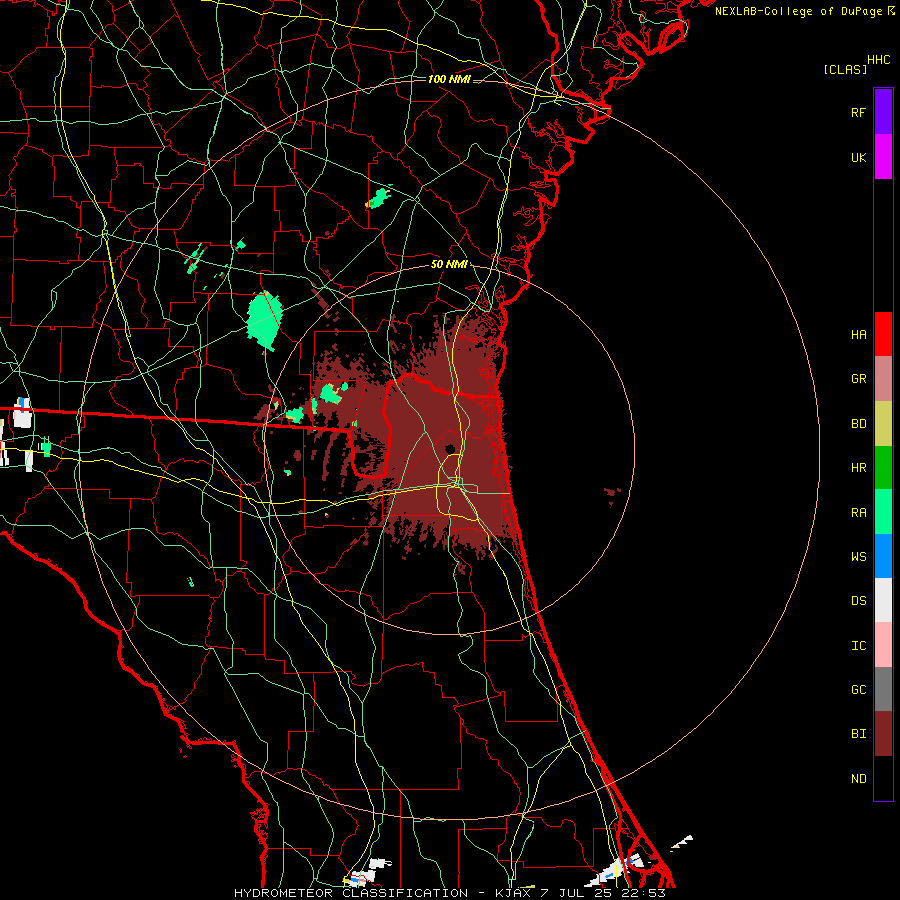Click the GR legend label
Screen dimensions: 900x900
858,379
